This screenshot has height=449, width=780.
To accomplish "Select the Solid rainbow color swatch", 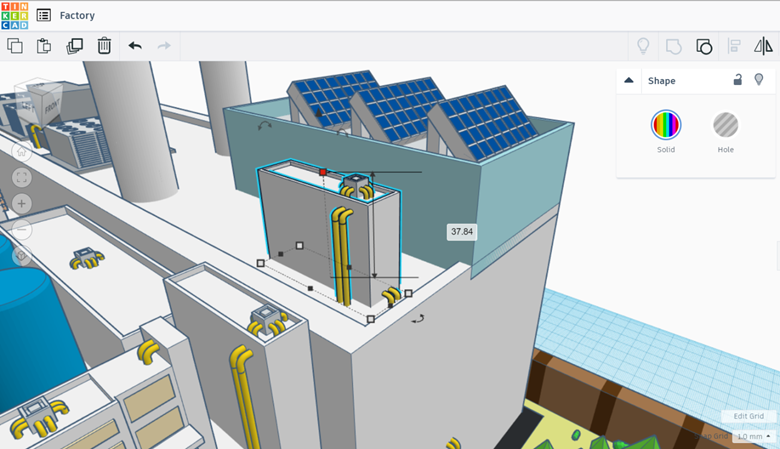I will click(x=666, y=125).
